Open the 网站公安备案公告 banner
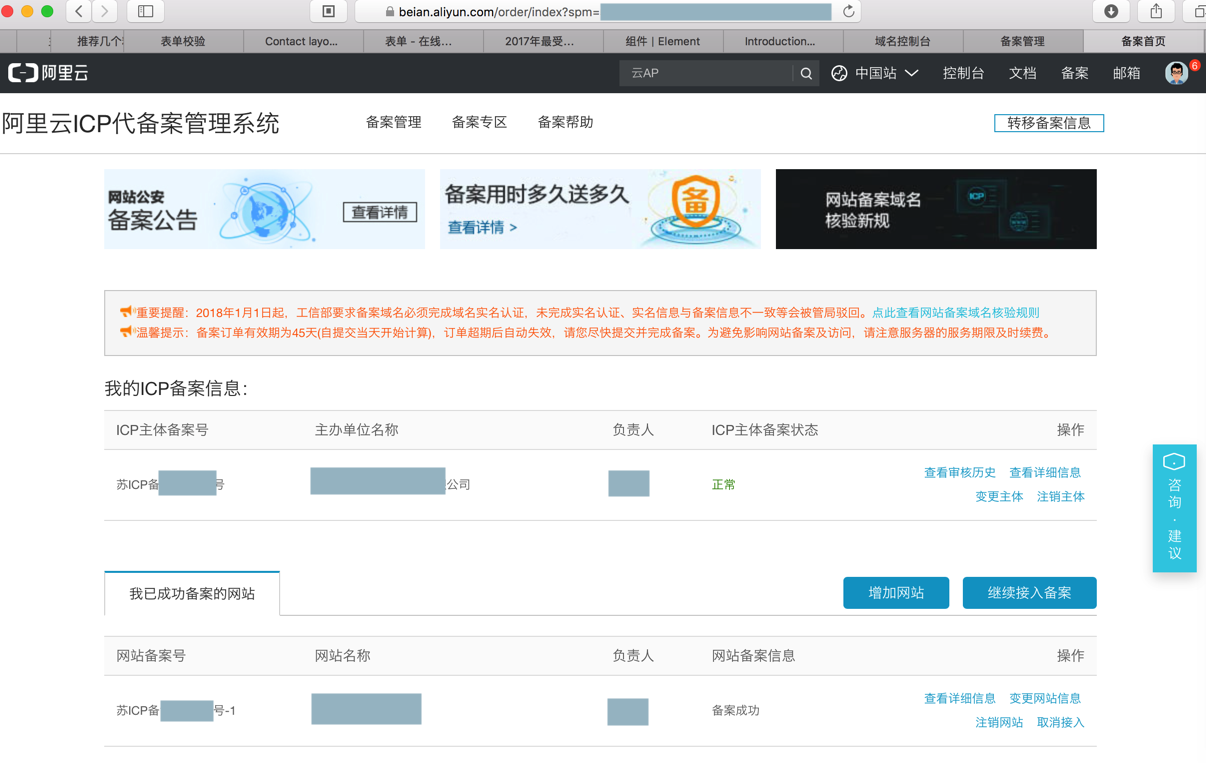 (264, 209)
